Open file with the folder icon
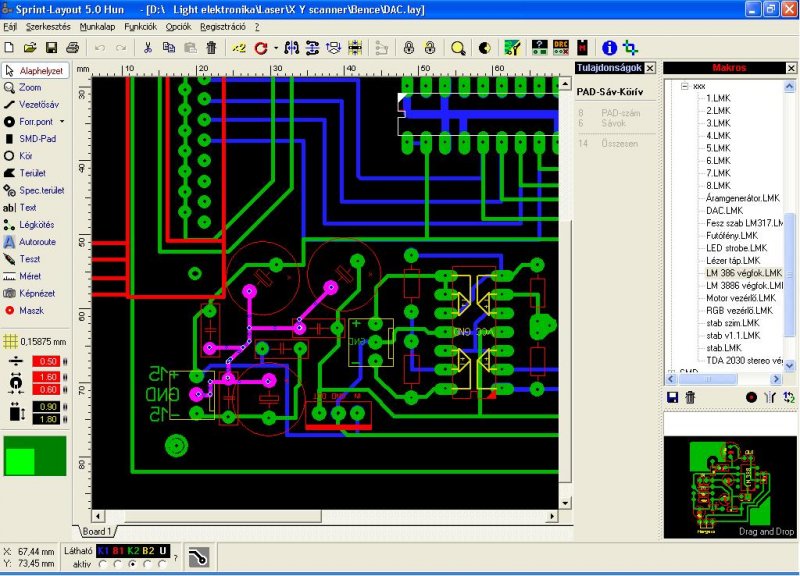 click(x=30, y=48)
